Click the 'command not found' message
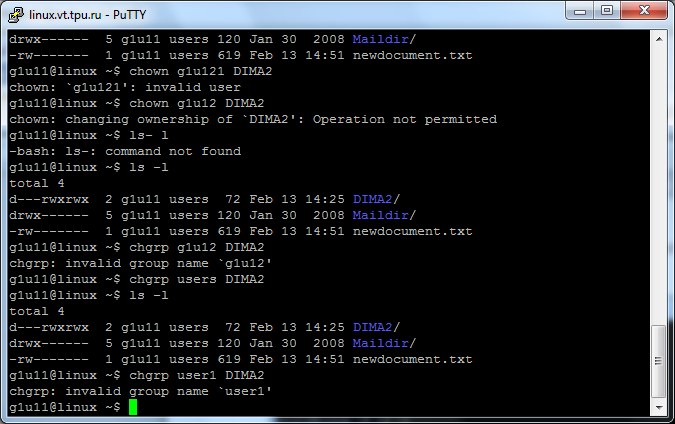 (x=173, y=151)
